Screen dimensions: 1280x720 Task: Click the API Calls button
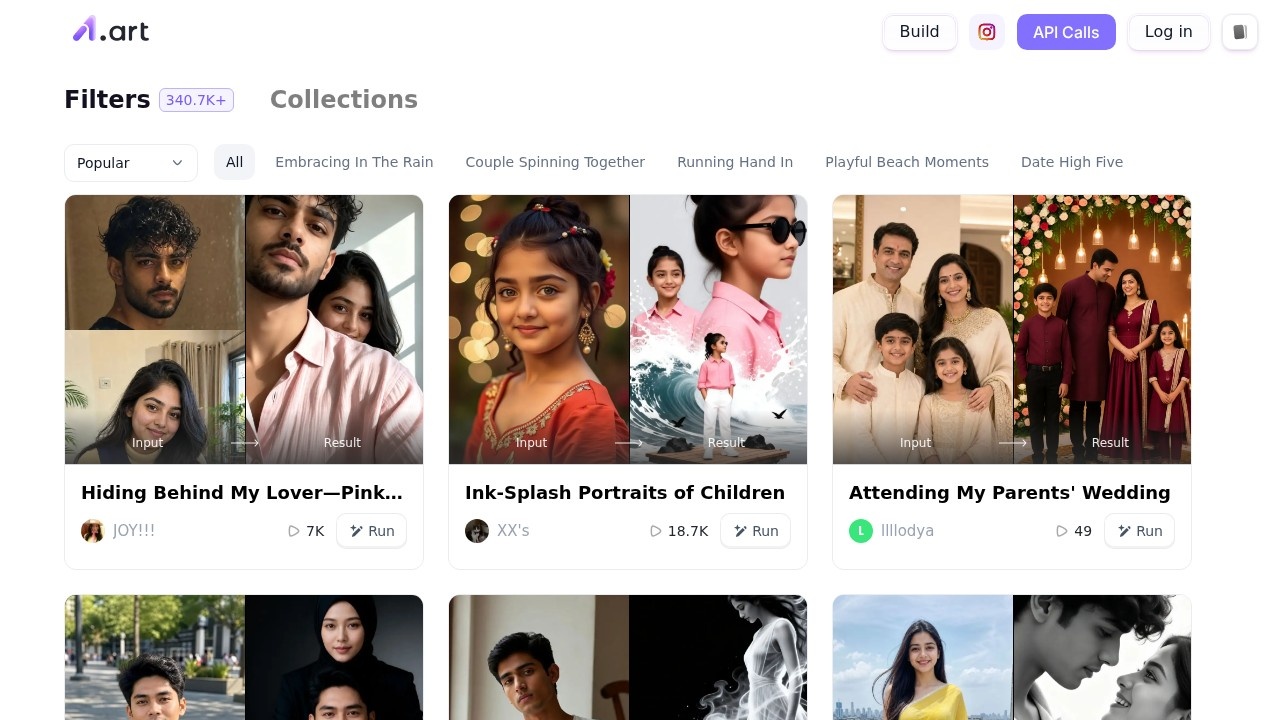(x=1066, y=32)
